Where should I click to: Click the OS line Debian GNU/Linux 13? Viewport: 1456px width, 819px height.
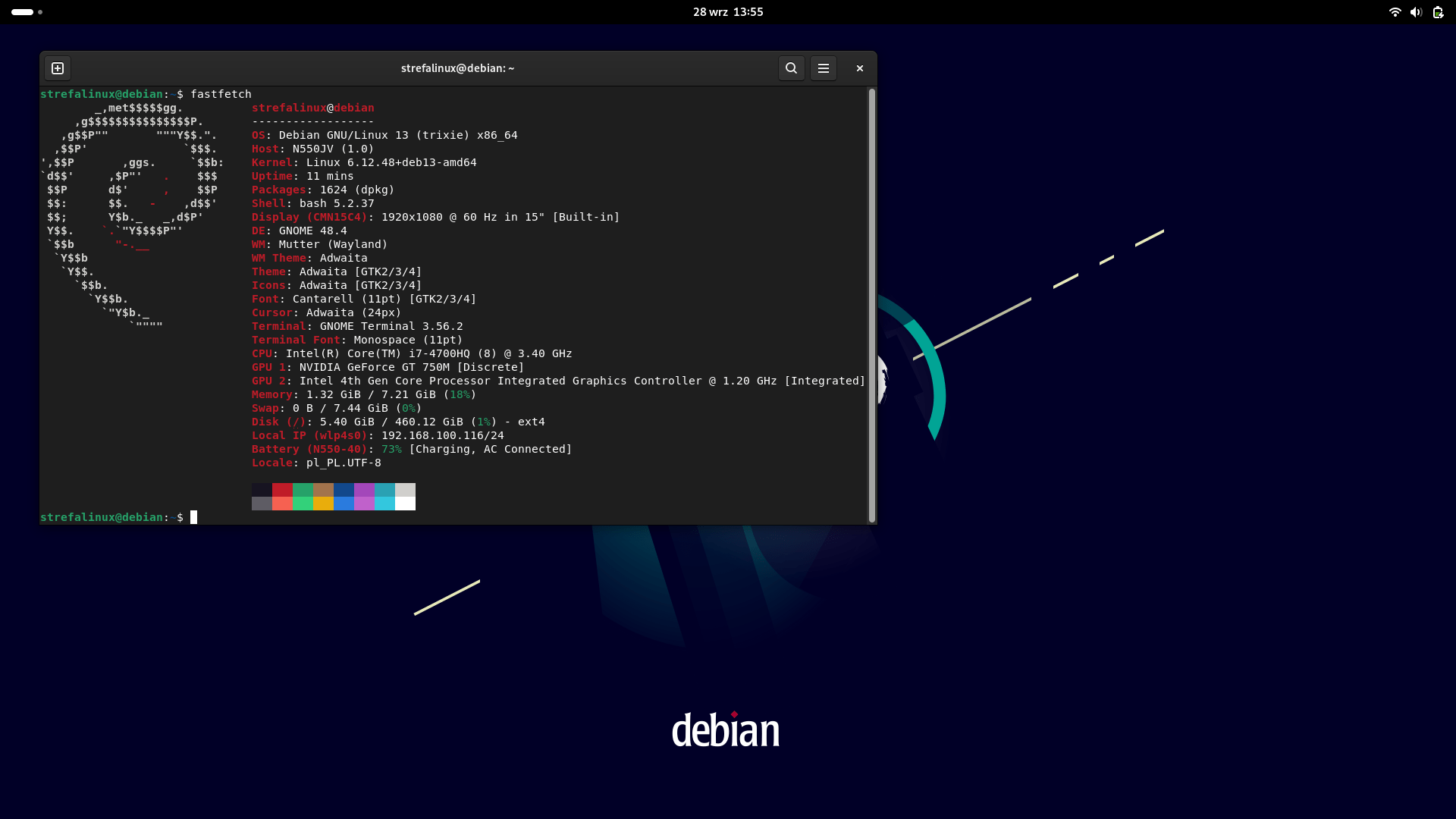point(384,135)
